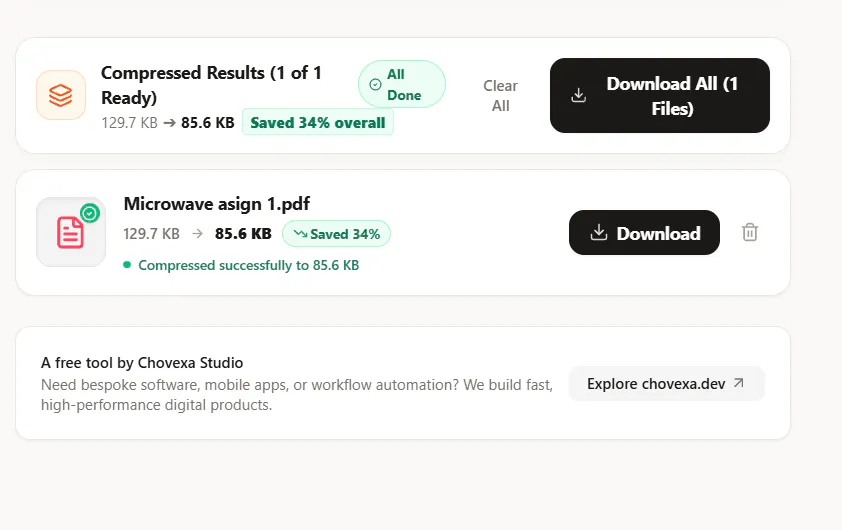842x530 pixels.
Task: Open Explore chovexa.dev link
Action: click(x=666, y=383)
